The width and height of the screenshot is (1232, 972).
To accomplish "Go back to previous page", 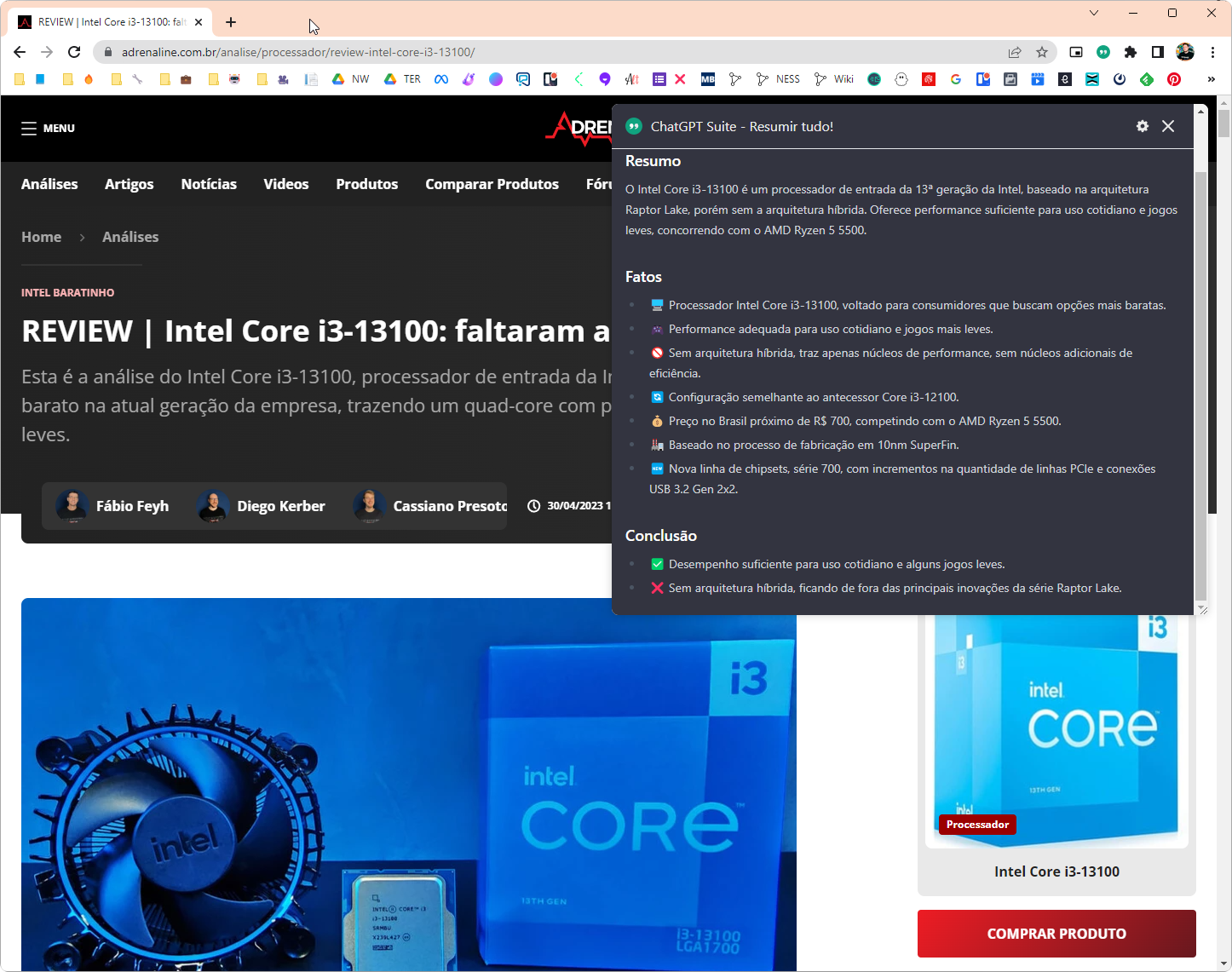I will [20, 52].
